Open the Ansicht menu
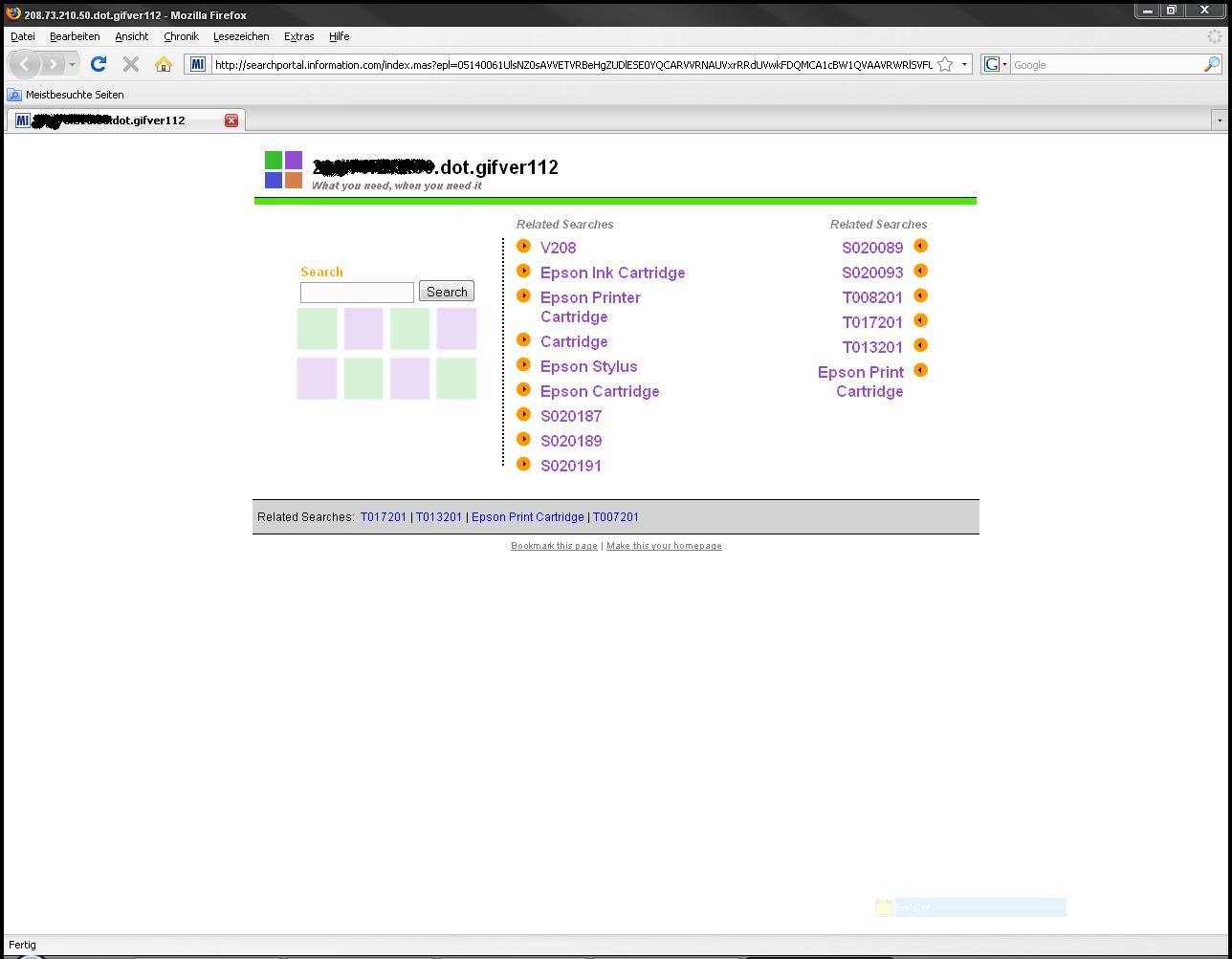The width and height of the screenshot is (1232, 959). (132, 36)
